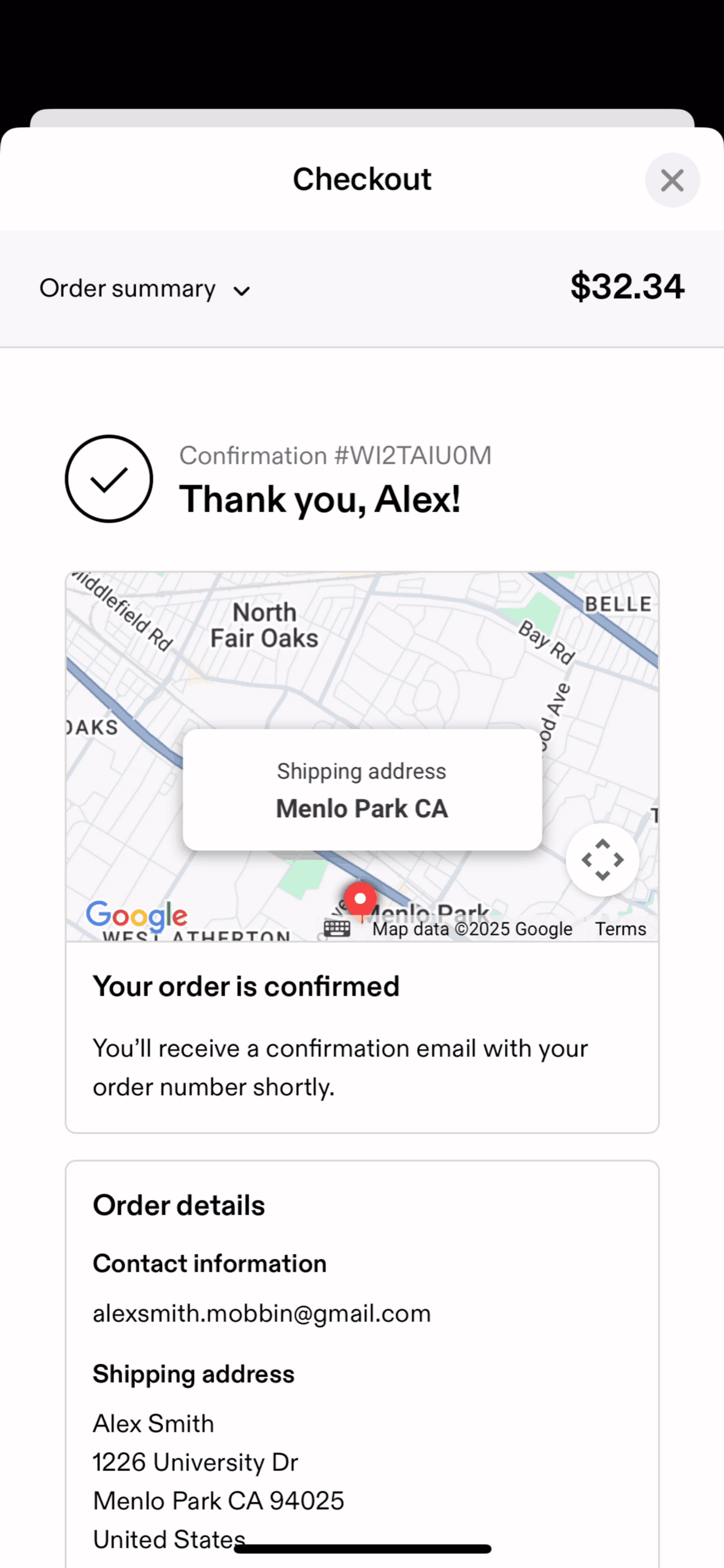The width and height of the screenshot is (724, 1568).
Task: Tap the red location pin marker
Action: pos(360,900)
